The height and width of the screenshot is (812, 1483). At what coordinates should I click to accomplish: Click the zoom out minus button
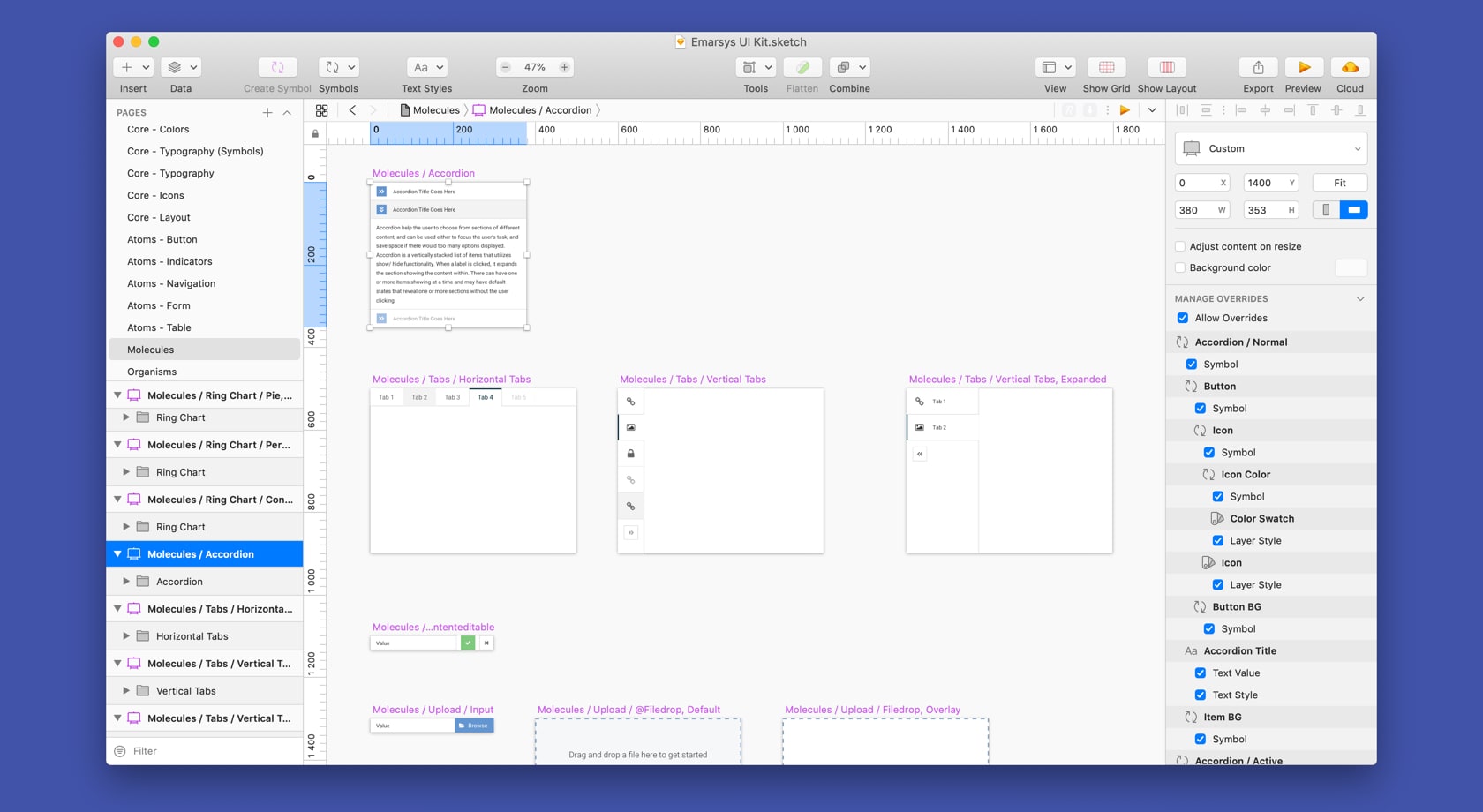point(506,67)
